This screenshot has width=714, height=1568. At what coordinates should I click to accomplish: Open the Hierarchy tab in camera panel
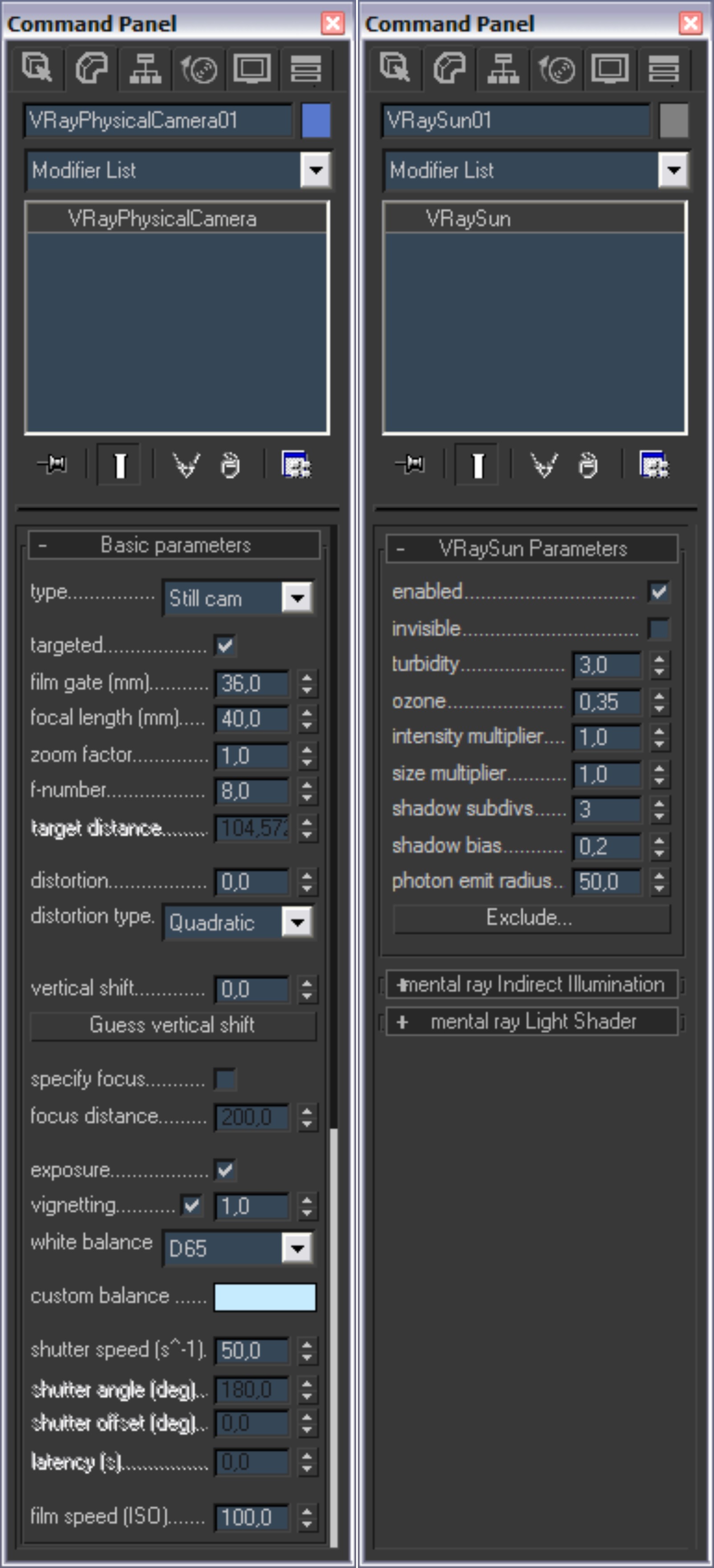coord(146,68)
